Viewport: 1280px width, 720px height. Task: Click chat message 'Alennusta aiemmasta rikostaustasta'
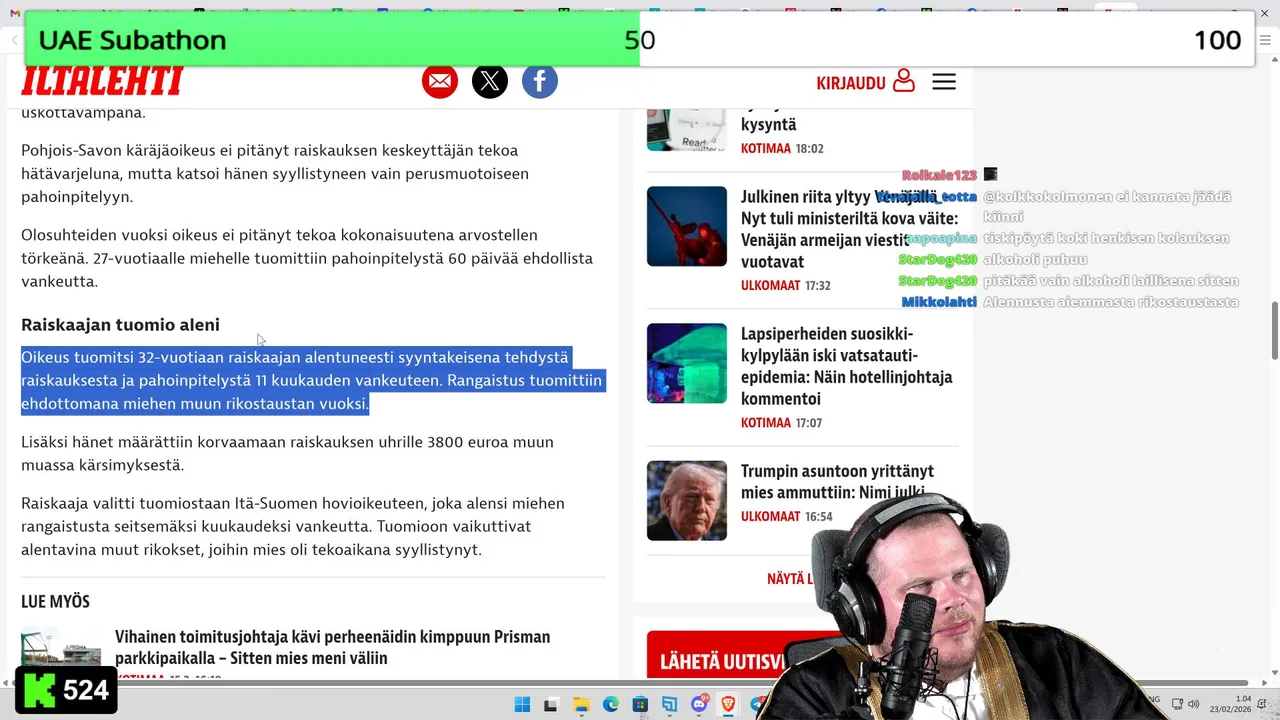tap(1111, 302)
